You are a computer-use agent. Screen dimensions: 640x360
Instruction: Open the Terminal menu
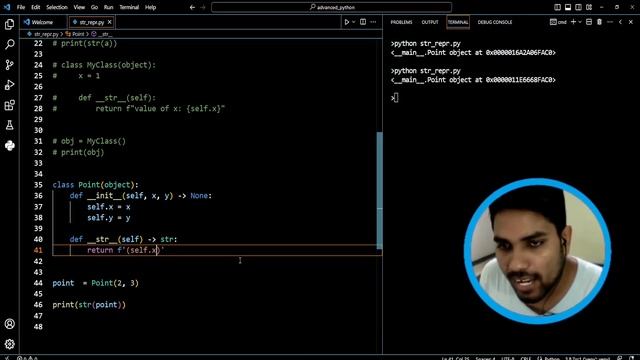coord(129,7)
